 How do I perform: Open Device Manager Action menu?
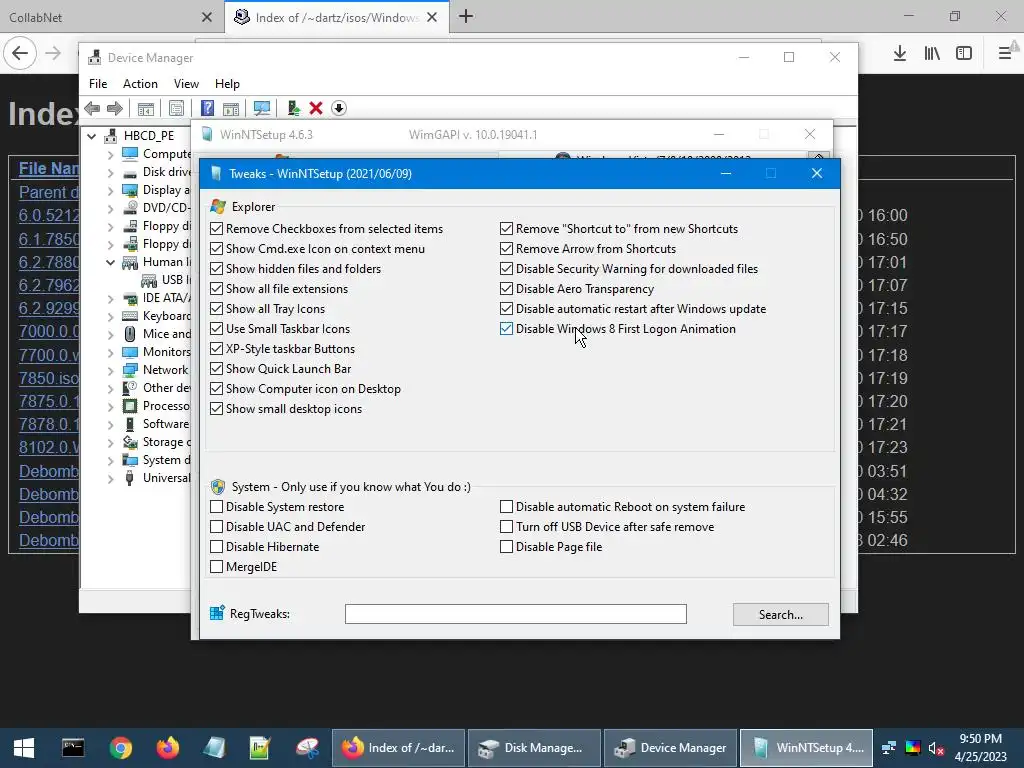140,84
